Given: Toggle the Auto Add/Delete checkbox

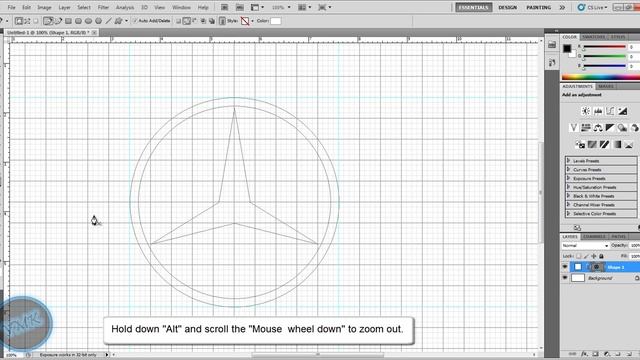Looking at the screenshot, I should click(135, 21).
